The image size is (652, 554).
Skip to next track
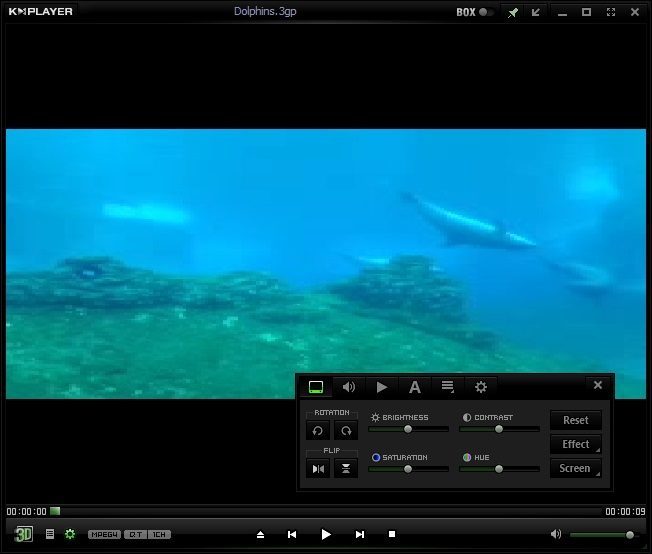pos(360,534)
